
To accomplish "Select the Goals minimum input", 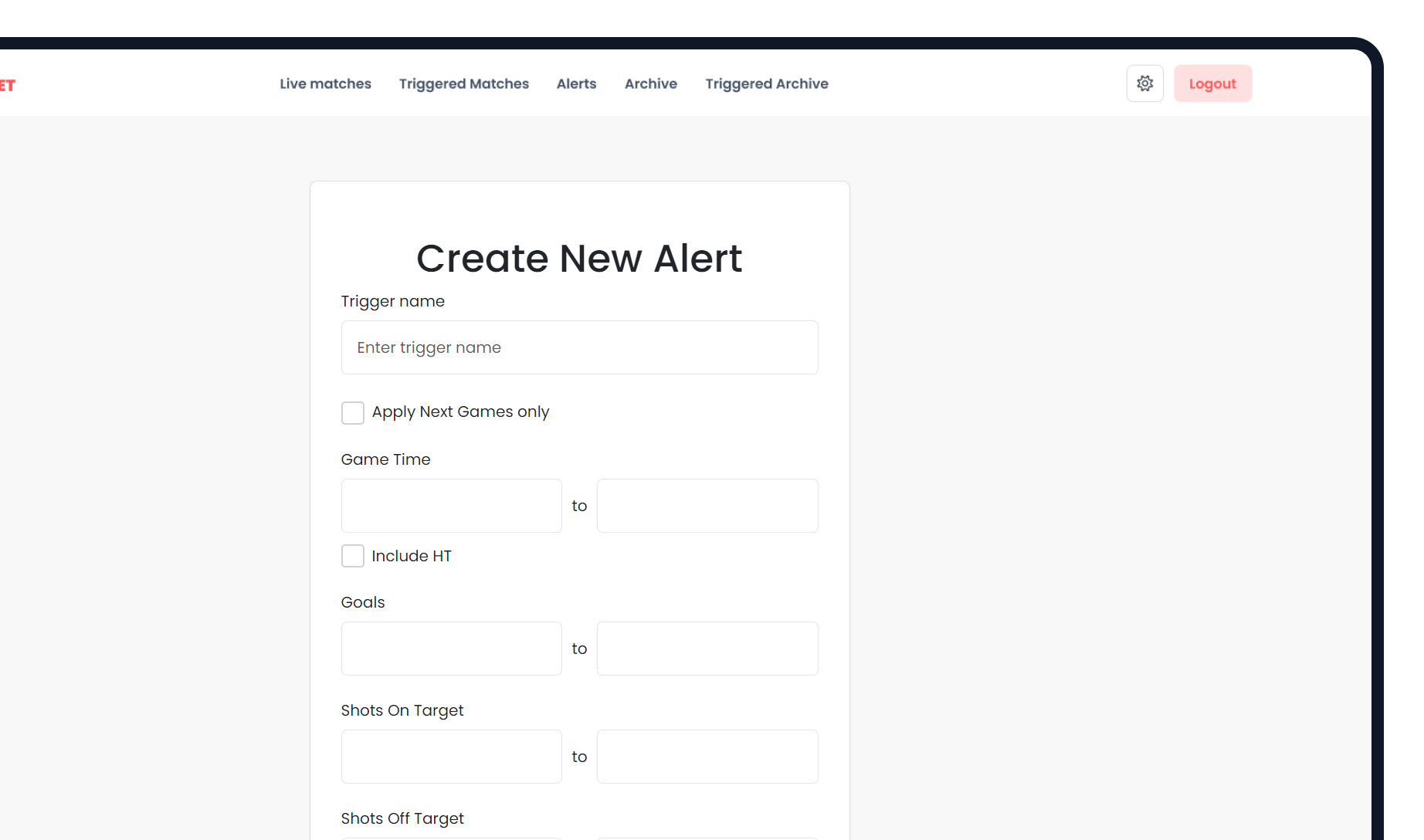I will [451, 649].
